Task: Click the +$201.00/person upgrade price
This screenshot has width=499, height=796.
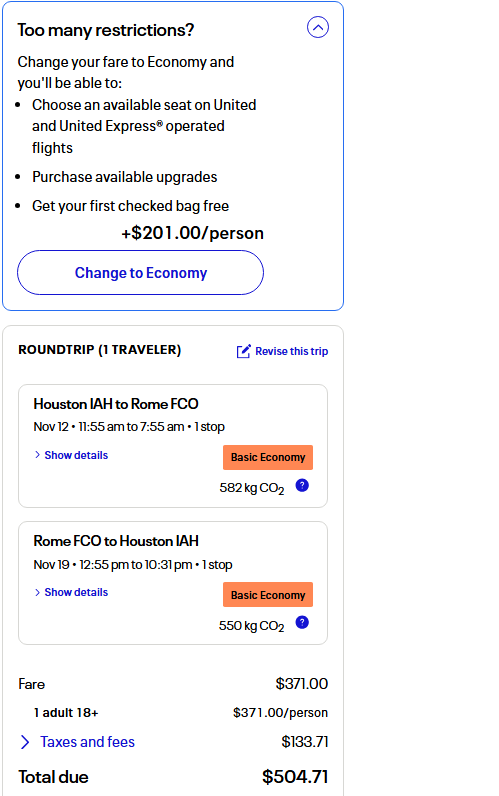Action: (x=192, y=233)
